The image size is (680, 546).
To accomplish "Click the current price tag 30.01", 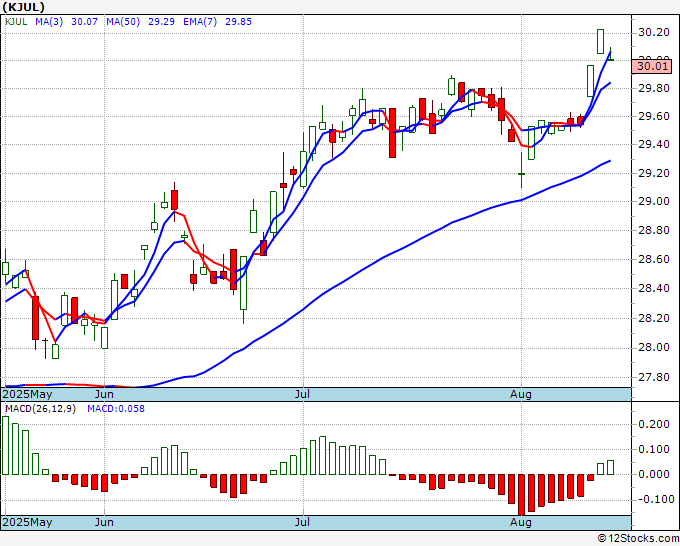I will [652, 66].
